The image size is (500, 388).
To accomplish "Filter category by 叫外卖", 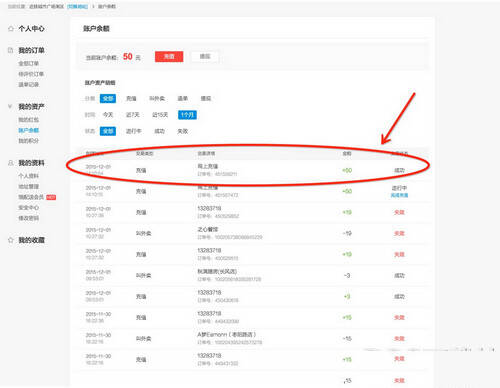I will pyautogui.click(x=157, y=99).
